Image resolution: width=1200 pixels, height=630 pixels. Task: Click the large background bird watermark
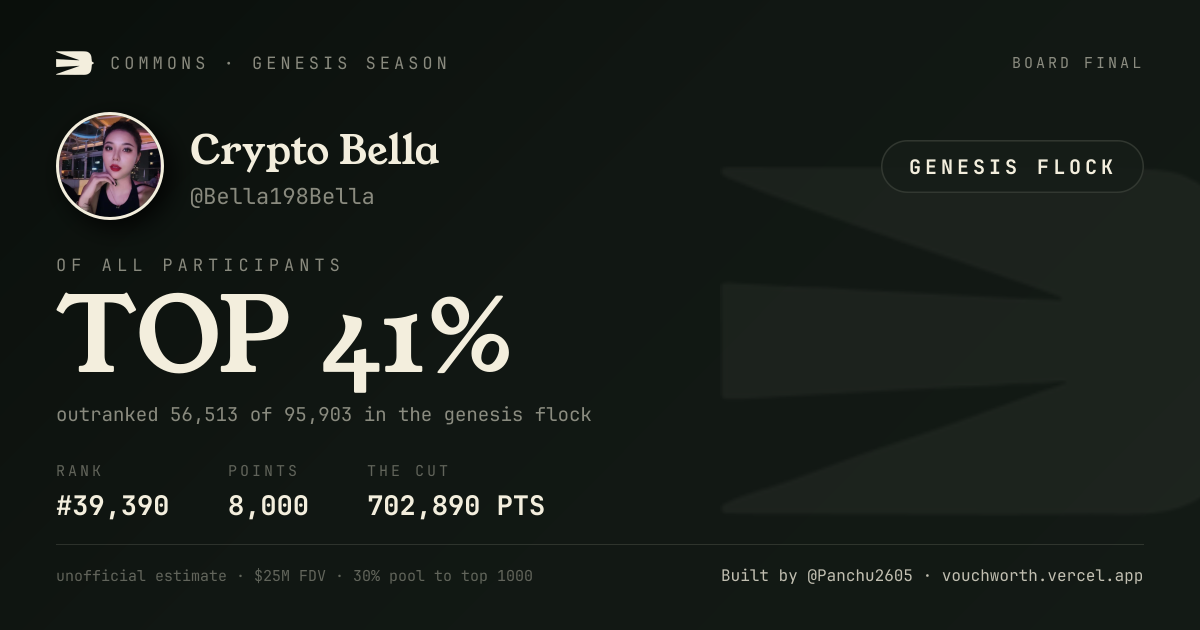pyautogui.click(x=960, y=340)
